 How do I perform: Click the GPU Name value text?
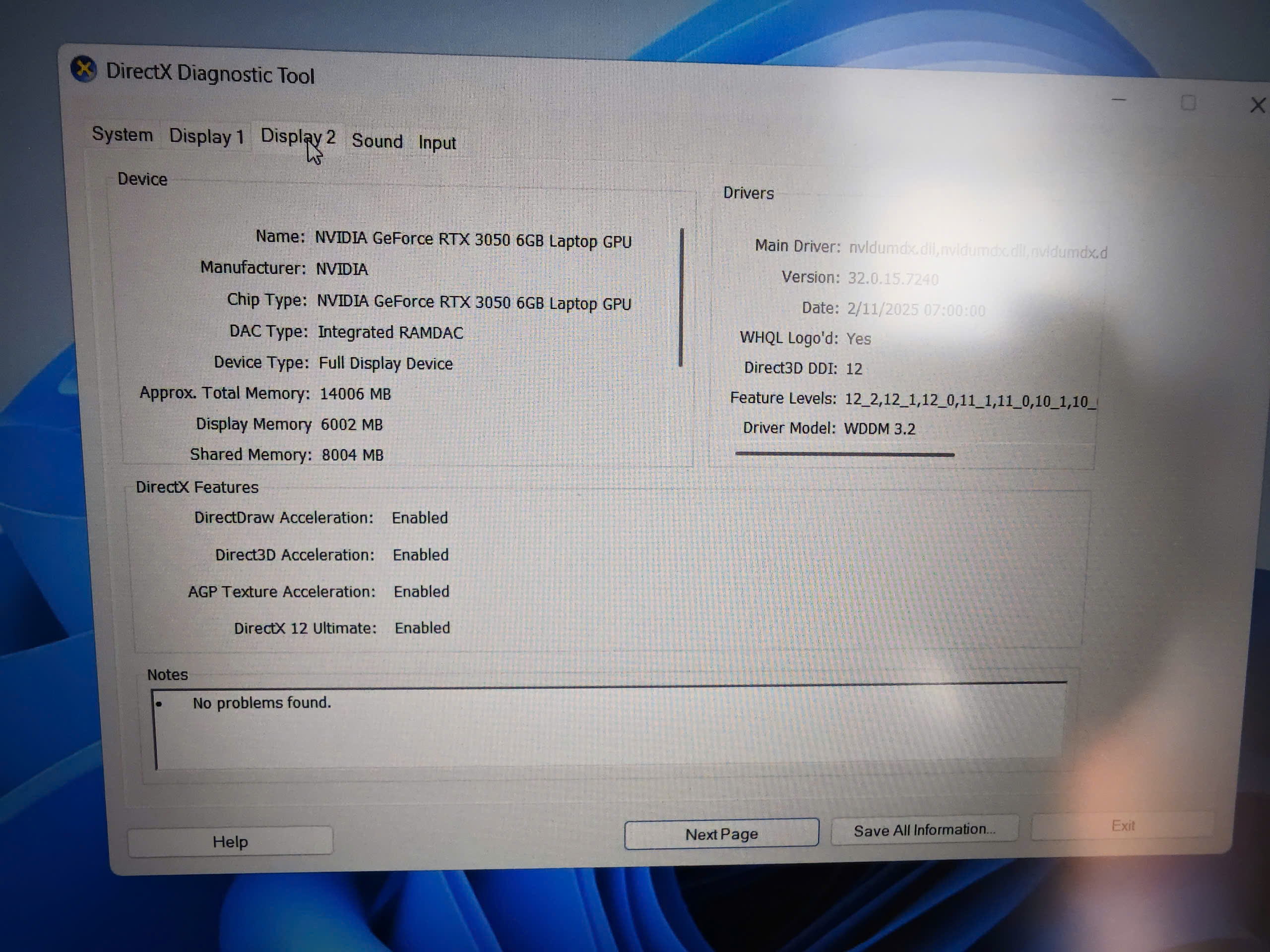coord(473,240)
